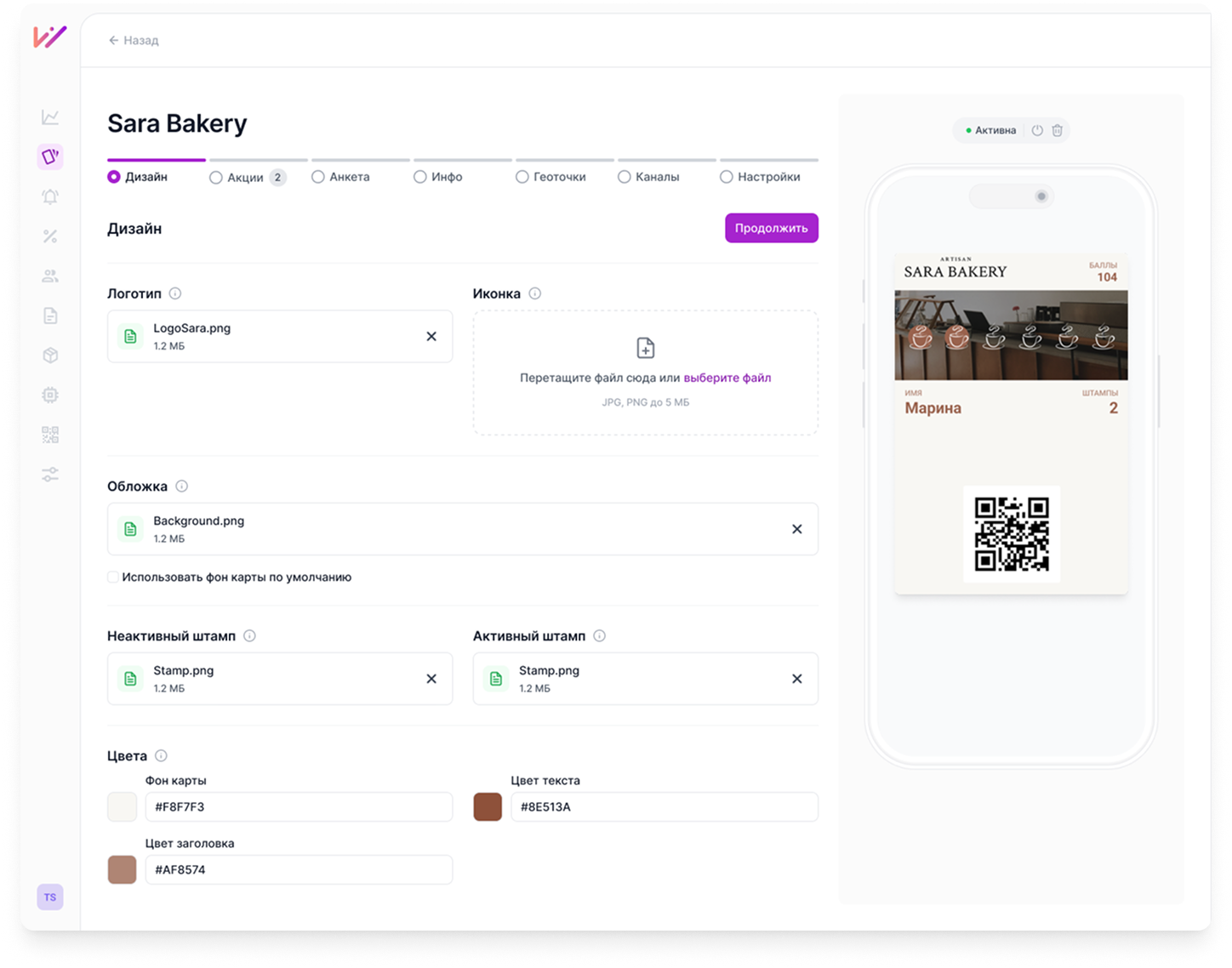Open the QR code section in sidebar
1232x968 pixels.
pos(50,435)
